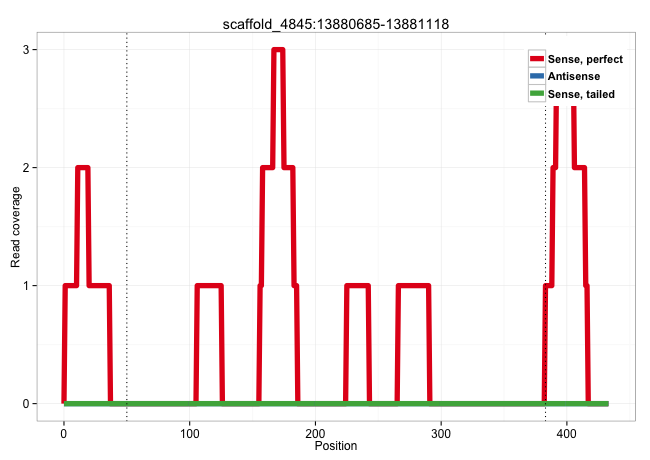Click the dotted vertical line near position 380

[545, 220]
